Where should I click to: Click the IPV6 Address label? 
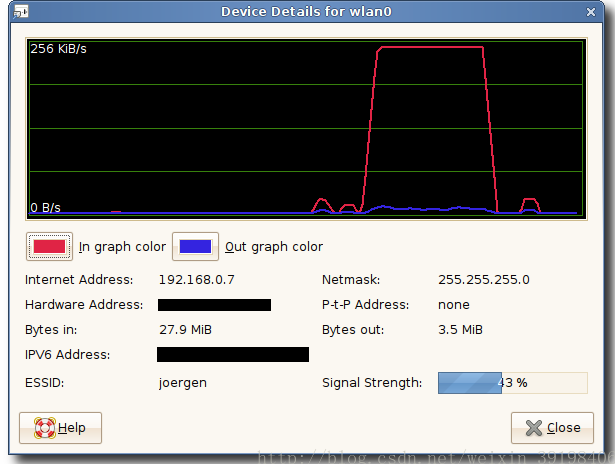pos(67,355)
